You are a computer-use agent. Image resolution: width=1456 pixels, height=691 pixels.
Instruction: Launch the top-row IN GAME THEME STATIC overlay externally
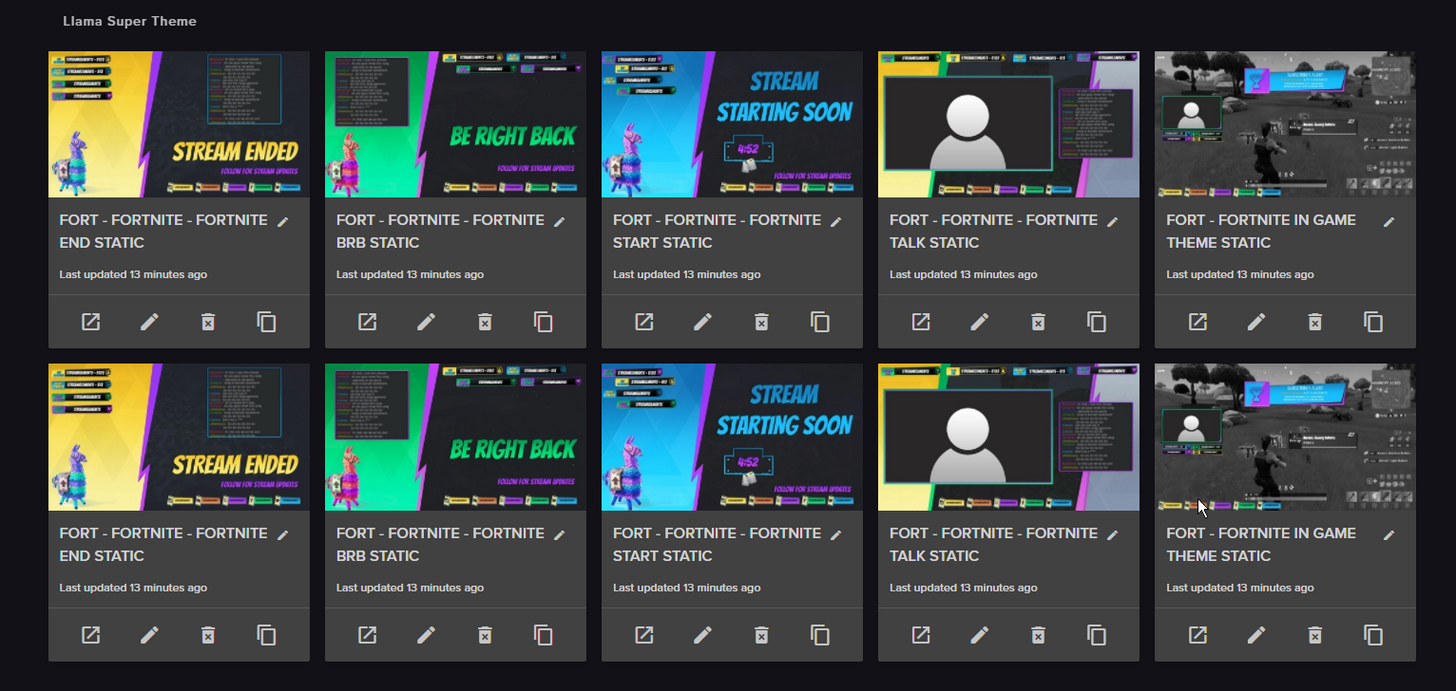pyautogui.click(x=1197, y=322)
